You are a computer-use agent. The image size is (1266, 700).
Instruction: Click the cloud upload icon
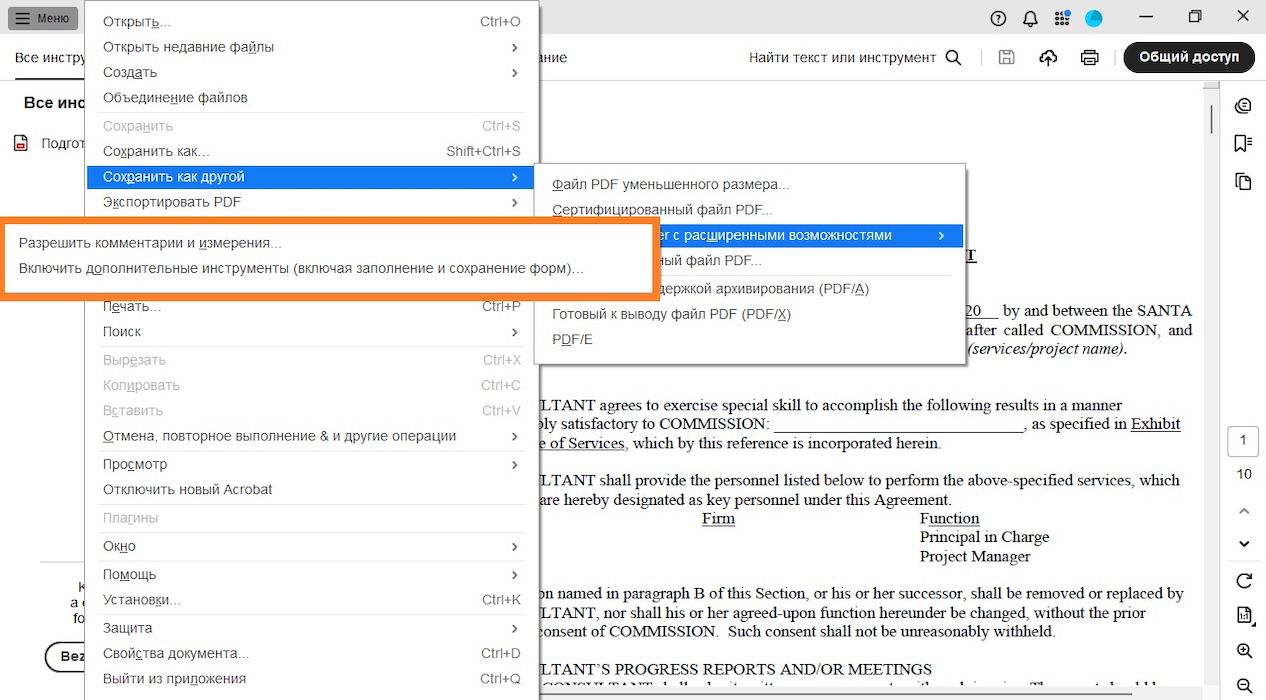tap(1048, 58)
